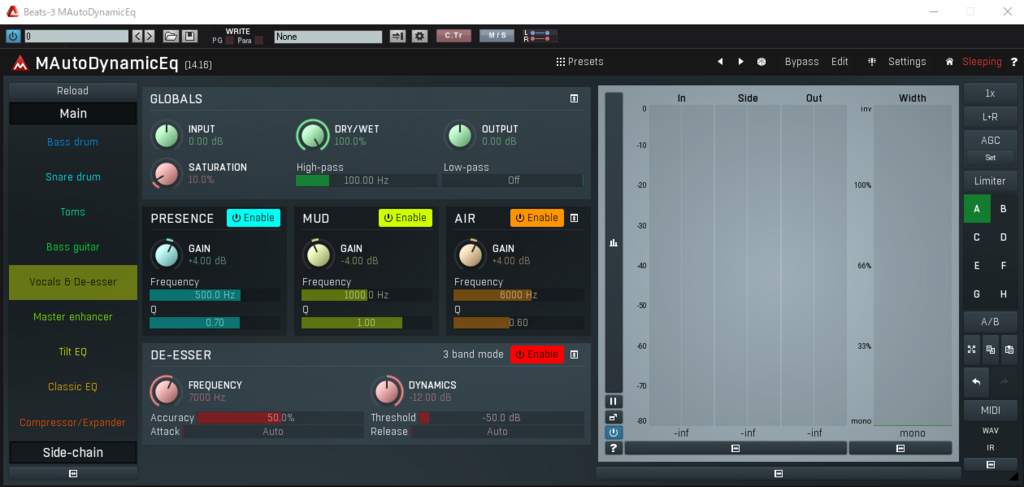The image size is (1024, 487).
Task: Choose the Master enhancer device
Action: [x=73, y=317]
